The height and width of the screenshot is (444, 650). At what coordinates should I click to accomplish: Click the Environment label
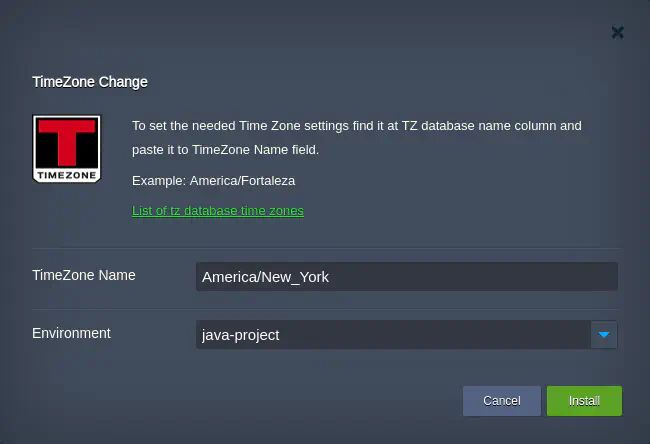coord(71,333)
